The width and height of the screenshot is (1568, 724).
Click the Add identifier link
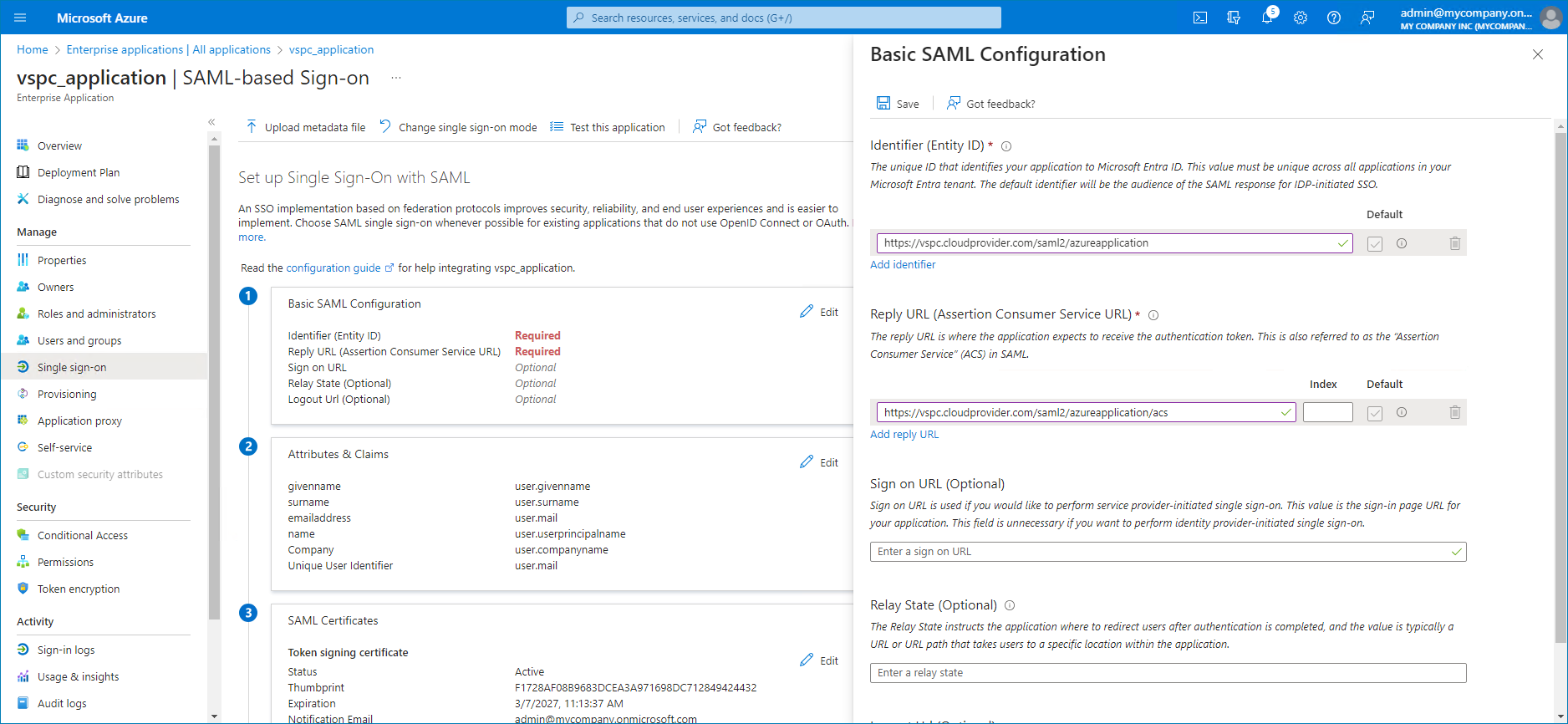point(903,264)
